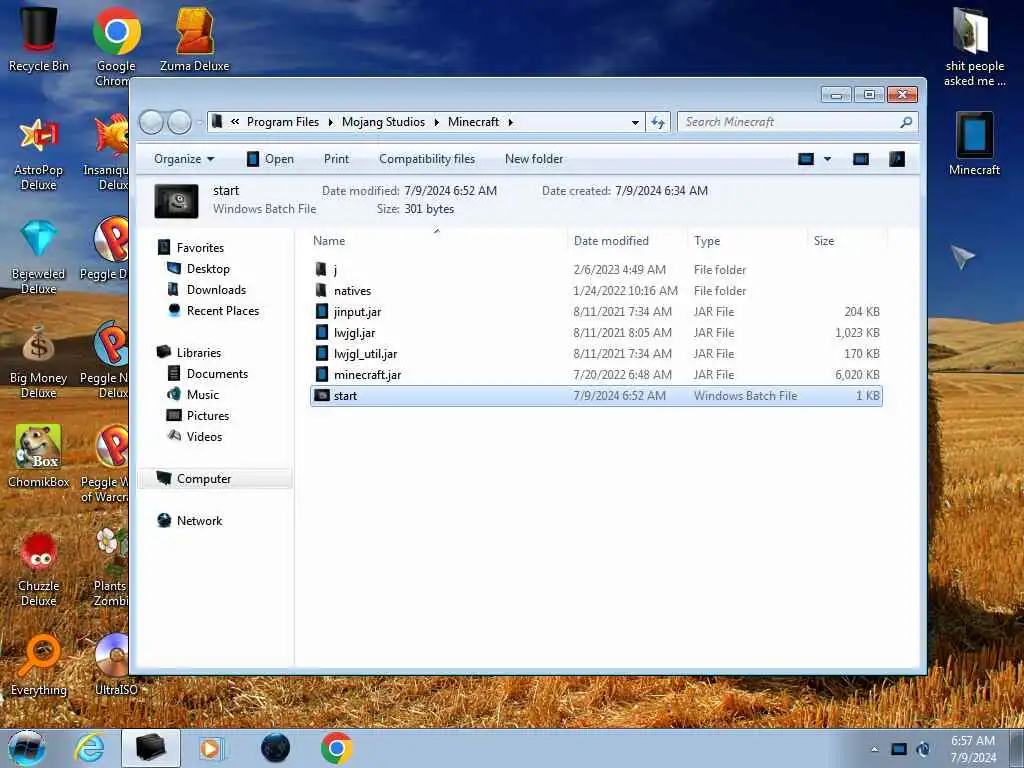Select the 'shit people asked me' desktop folder
1024x768 pixels.
[x=974, y=46]
